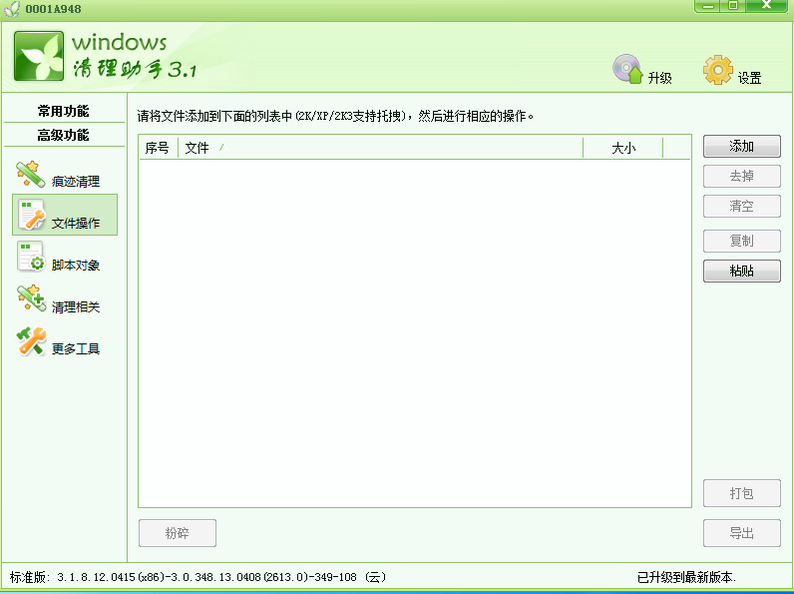Switch to the 高级功能 tab
Image resolution: width=794 pixels, height=594 pixels.
(x=63, y=135)
